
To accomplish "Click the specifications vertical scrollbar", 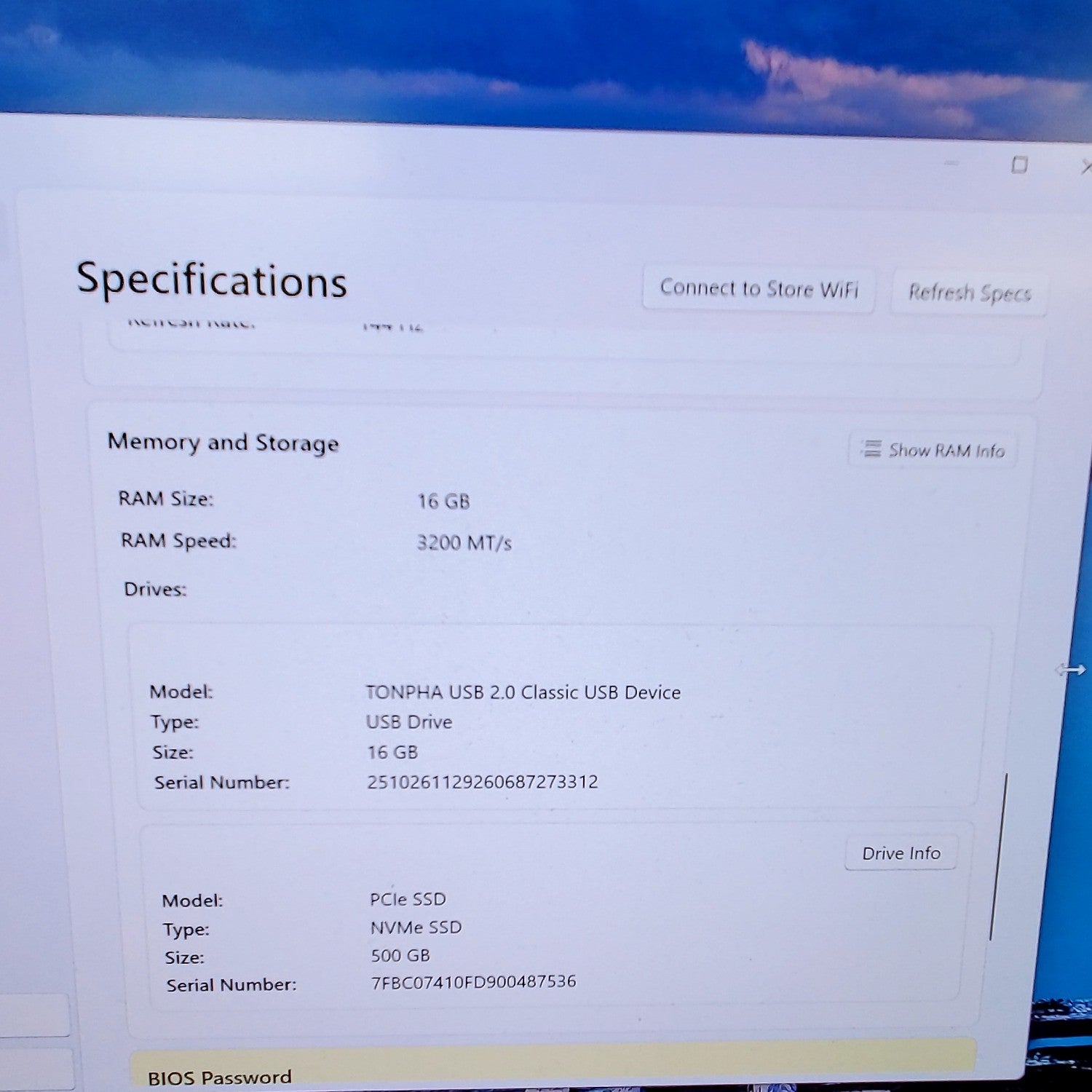I will [997, 857].
